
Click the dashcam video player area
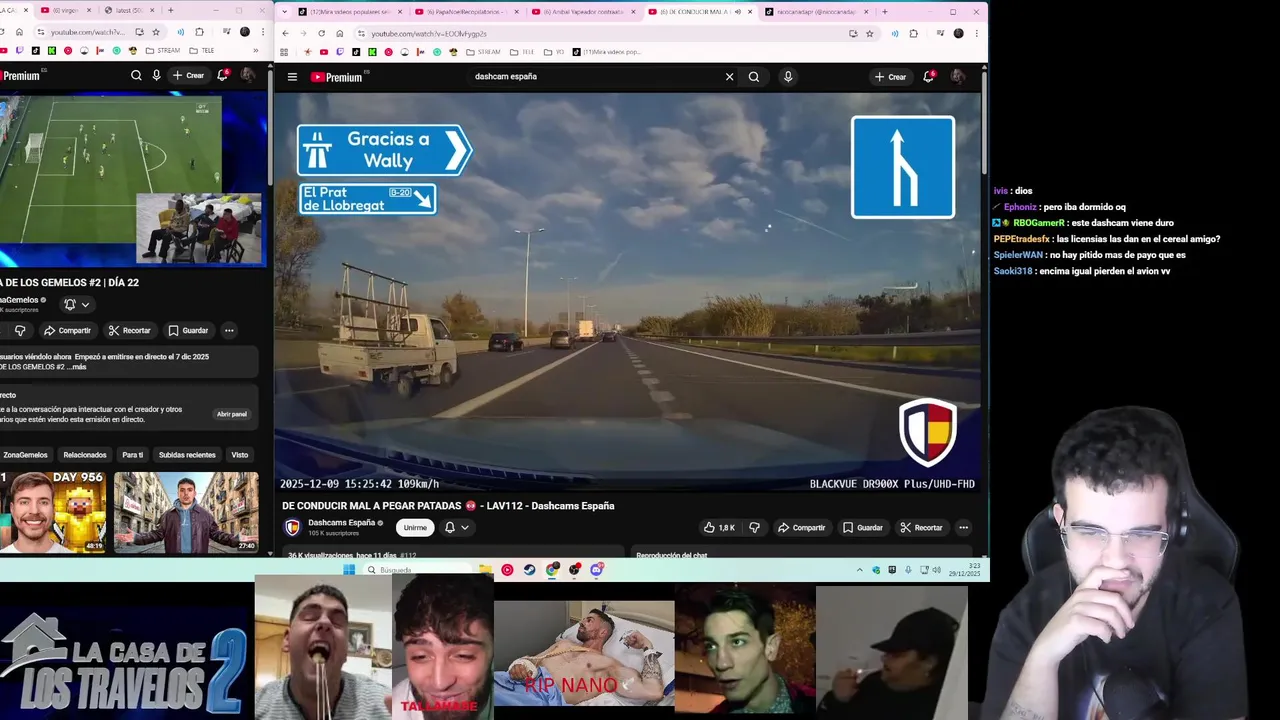[x=627, y=290]
